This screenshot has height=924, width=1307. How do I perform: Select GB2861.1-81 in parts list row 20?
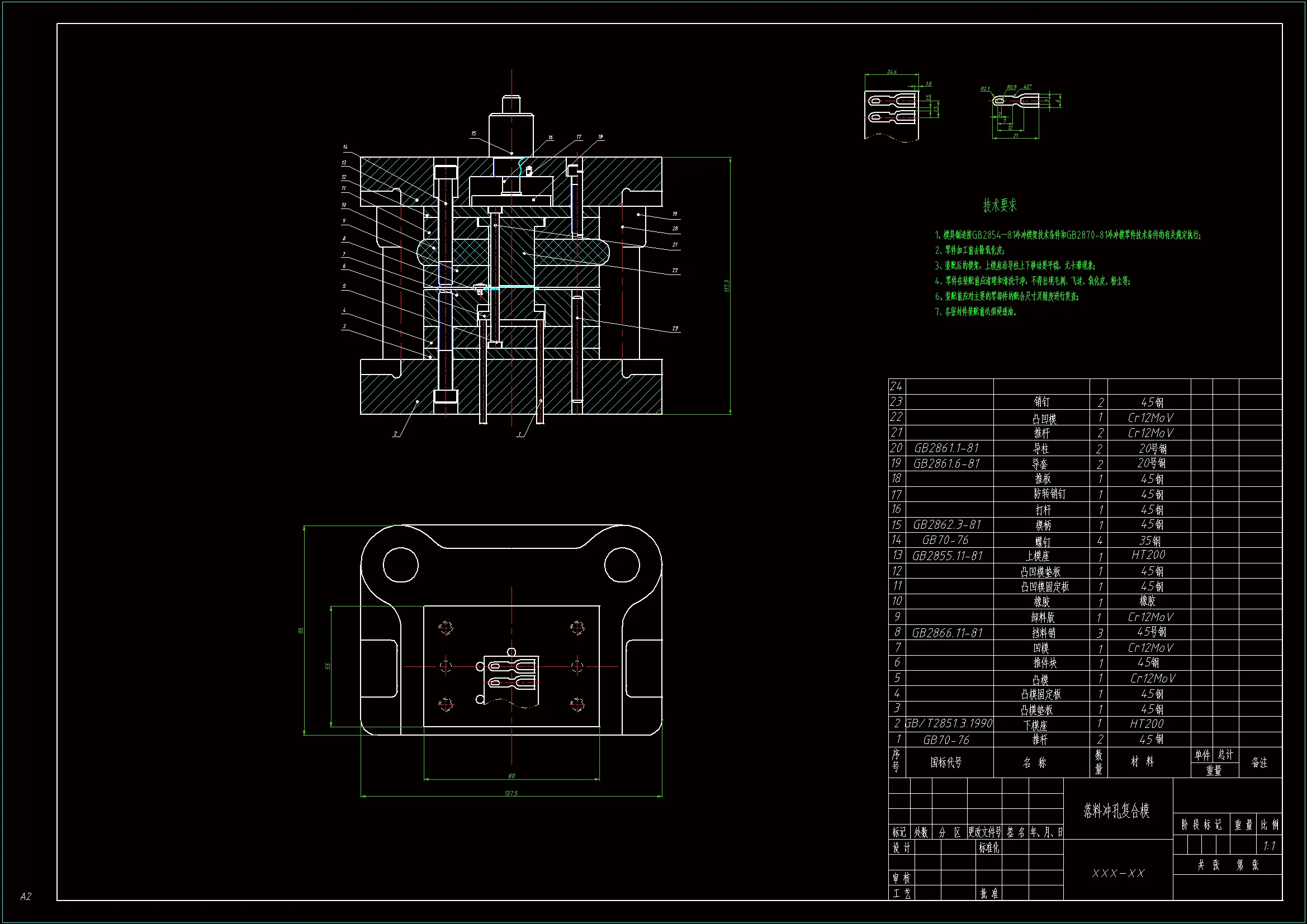(x=946, y=448)
